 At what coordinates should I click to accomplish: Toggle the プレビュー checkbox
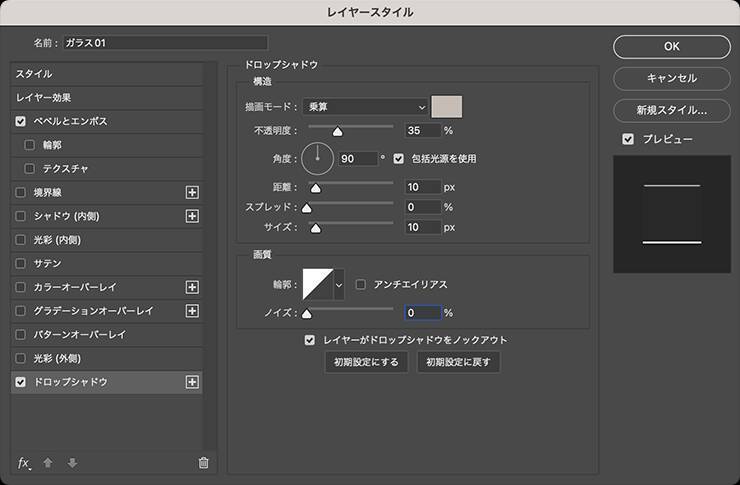(628, 139)
